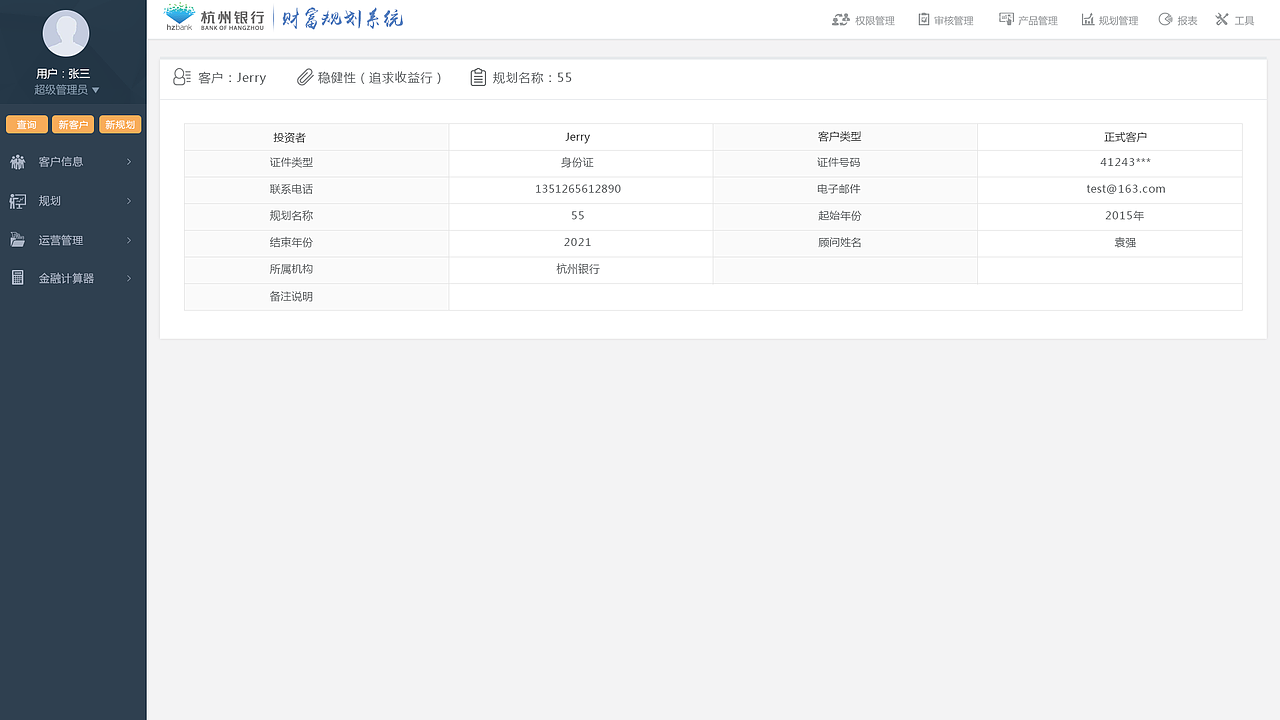Image resolution: width=1280 pixels, height=720 pixels.
Task: Open the 金融计算器 calculator icon
Action: point(17,278)
